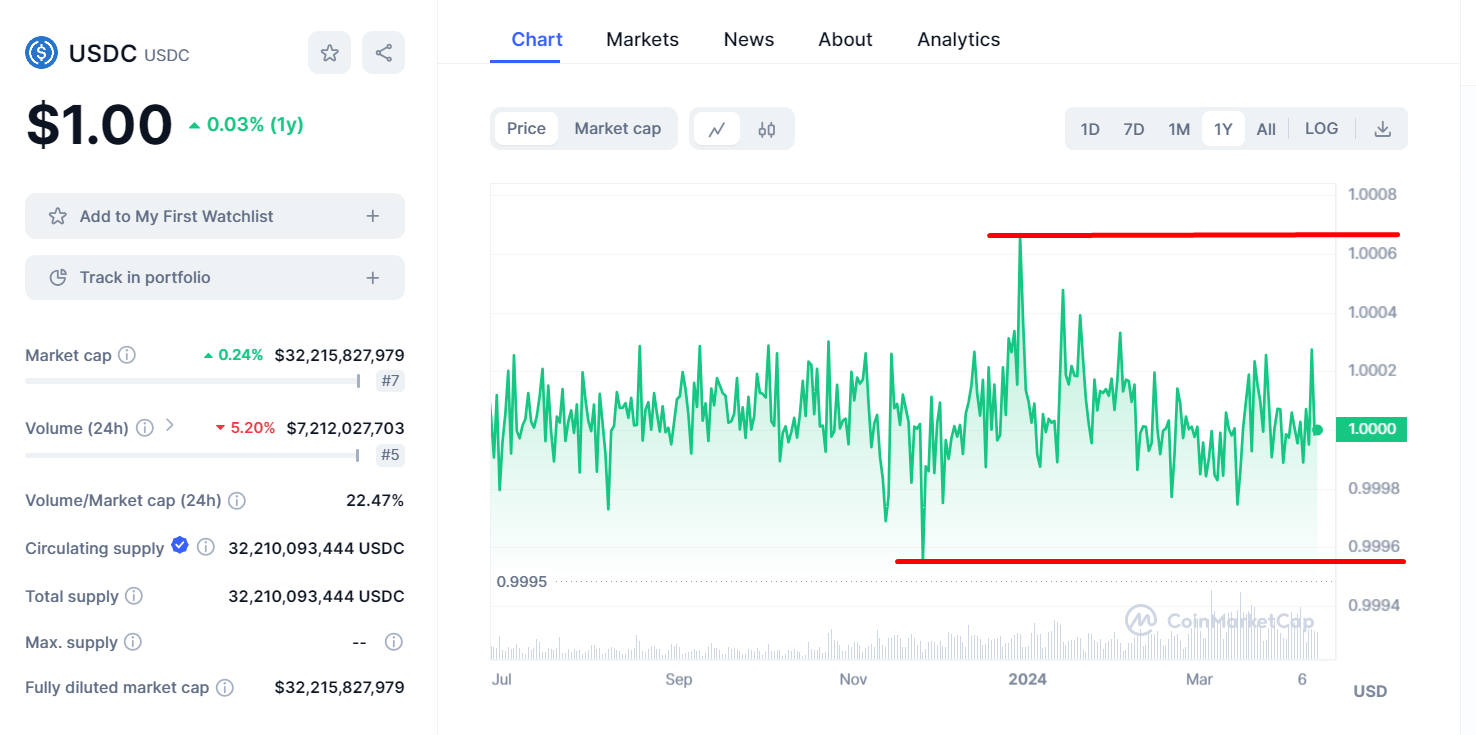Click the Volume/Market cap info icon

[237, 500]
